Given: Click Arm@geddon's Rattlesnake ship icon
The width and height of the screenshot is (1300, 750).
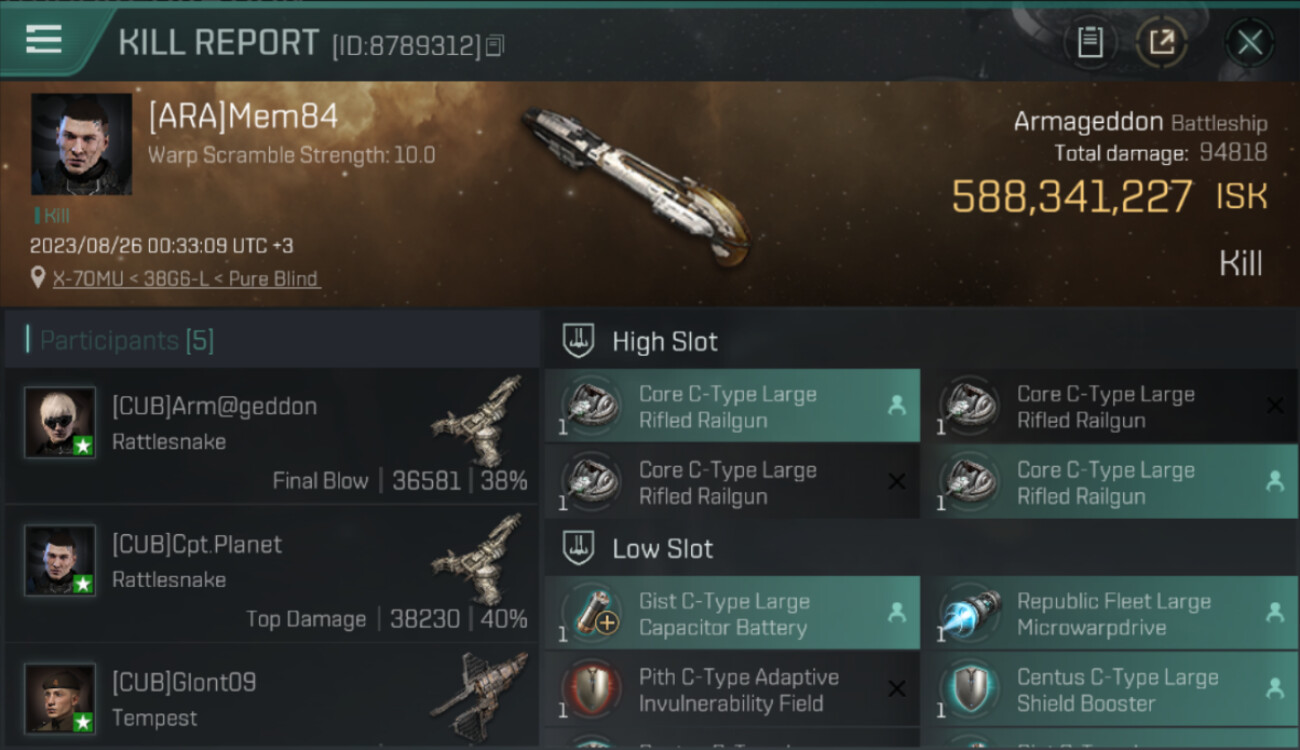Looking at the screenshot, I should pos(478,421).
